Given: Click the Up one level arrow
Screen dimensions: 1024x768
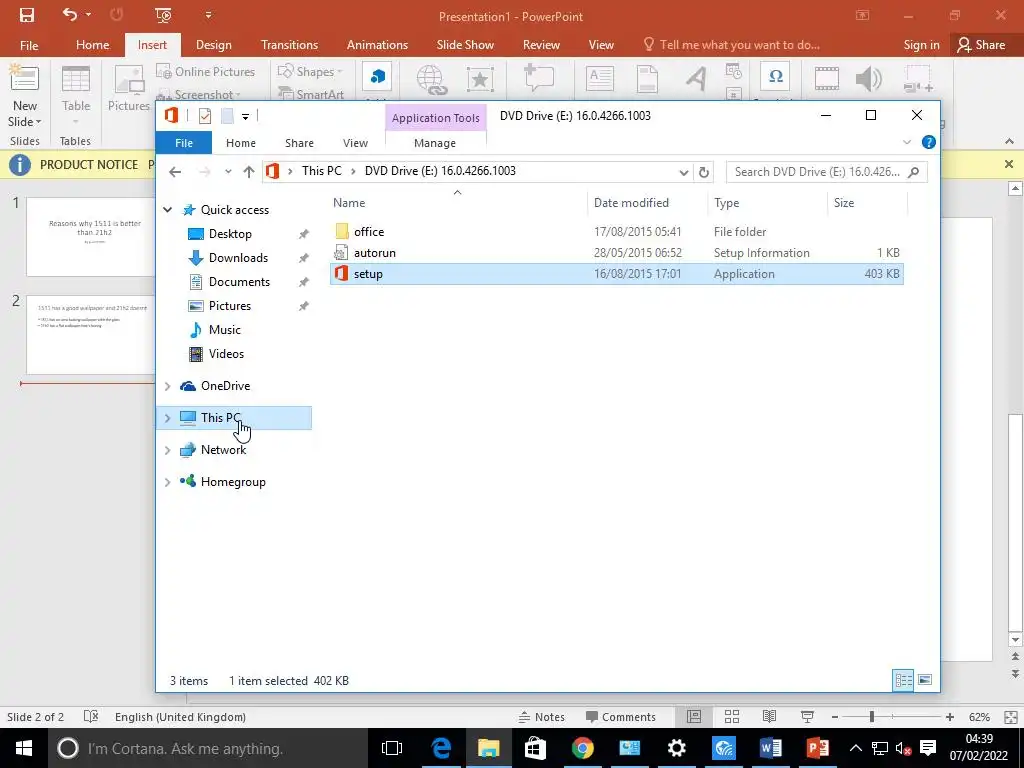Looking at the screenshot, I should coord(248,172).
